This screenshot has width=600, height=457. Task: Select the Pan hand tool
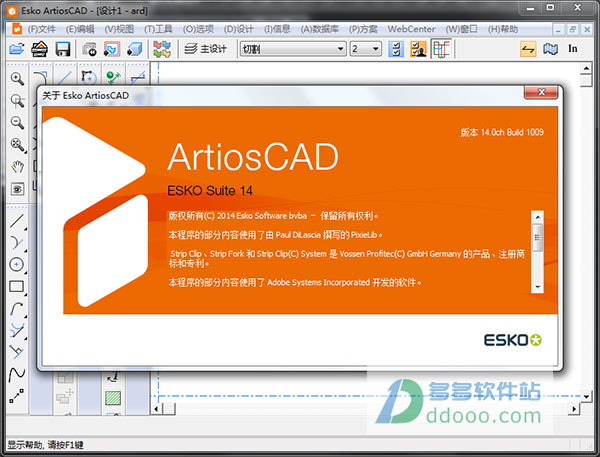pos(17,167)
